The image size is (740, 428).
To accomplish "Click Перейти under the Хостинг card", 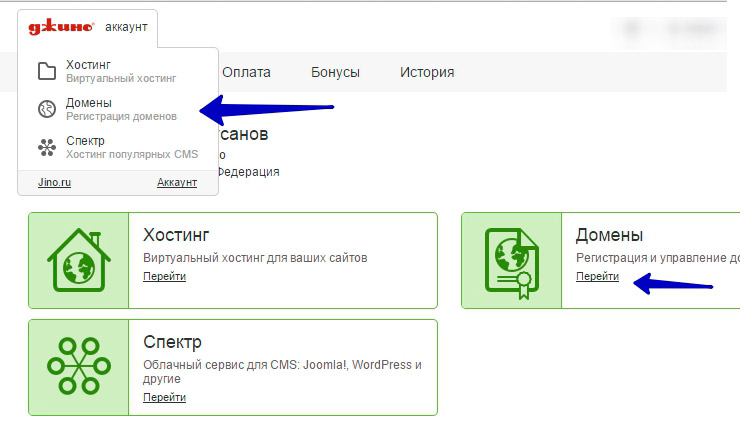I will tap(164, 277).
